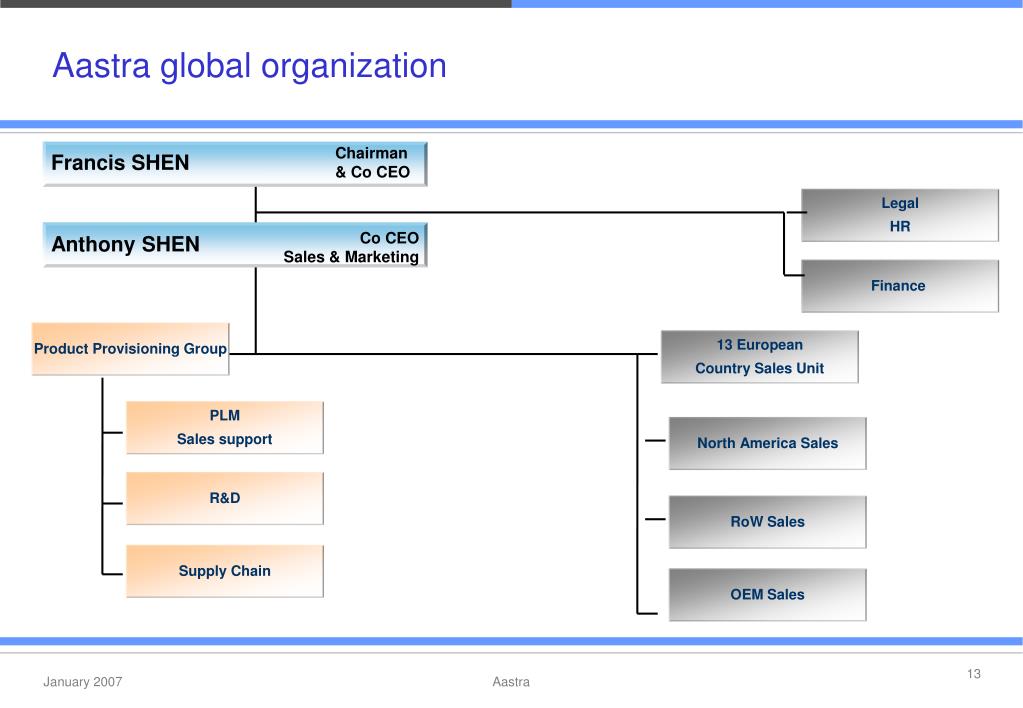Select the Supply Chain box
Viewport: 1023px width, 708px height.
224,571
